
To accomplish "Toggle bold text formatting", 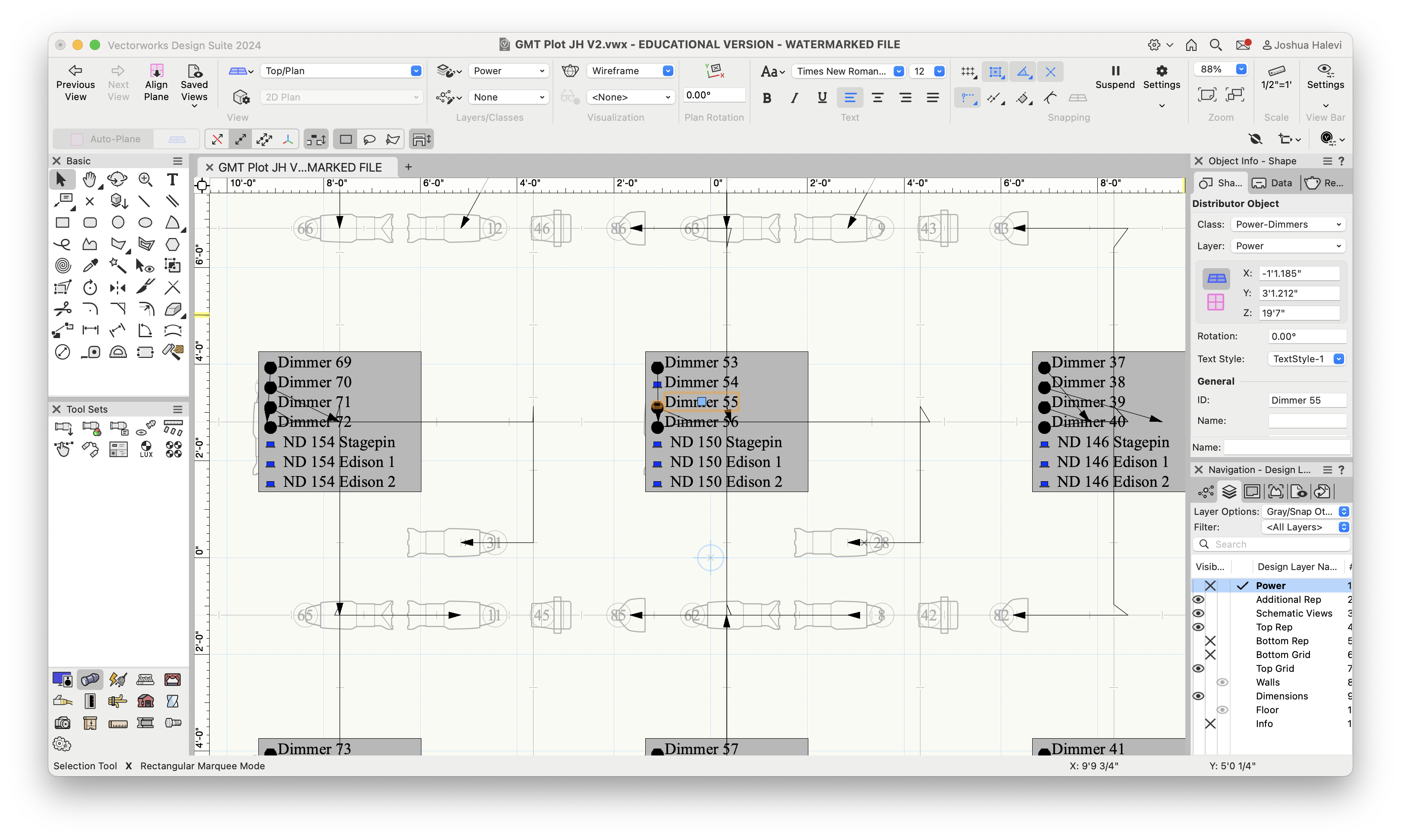I will pyautogui.click(x=766, y=98).
